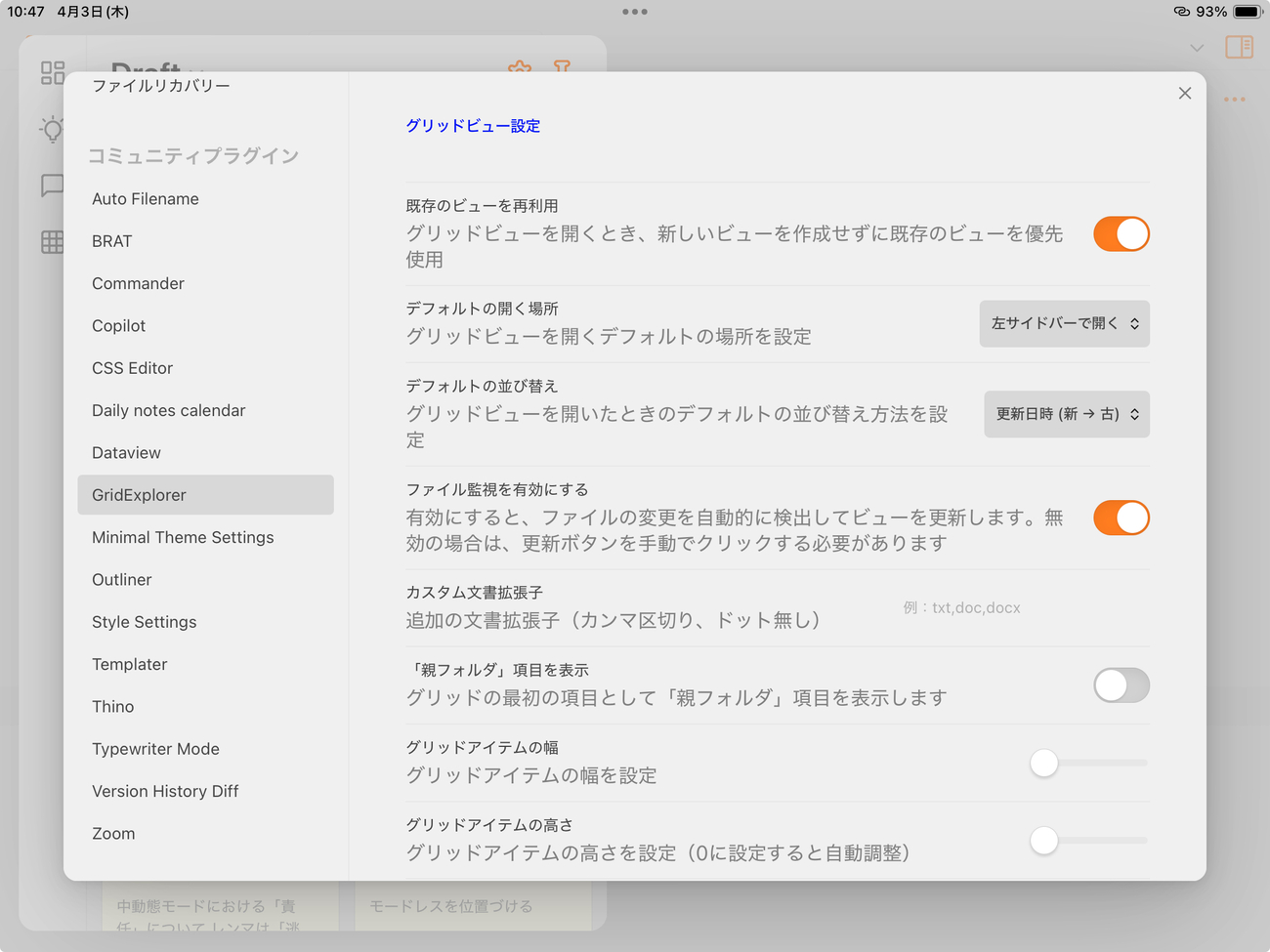Enable the「親フォルダ」項目を表示 toggle
This screenshot has width=1270, height=952.
pyautogui.click(x=1121, y=685)
